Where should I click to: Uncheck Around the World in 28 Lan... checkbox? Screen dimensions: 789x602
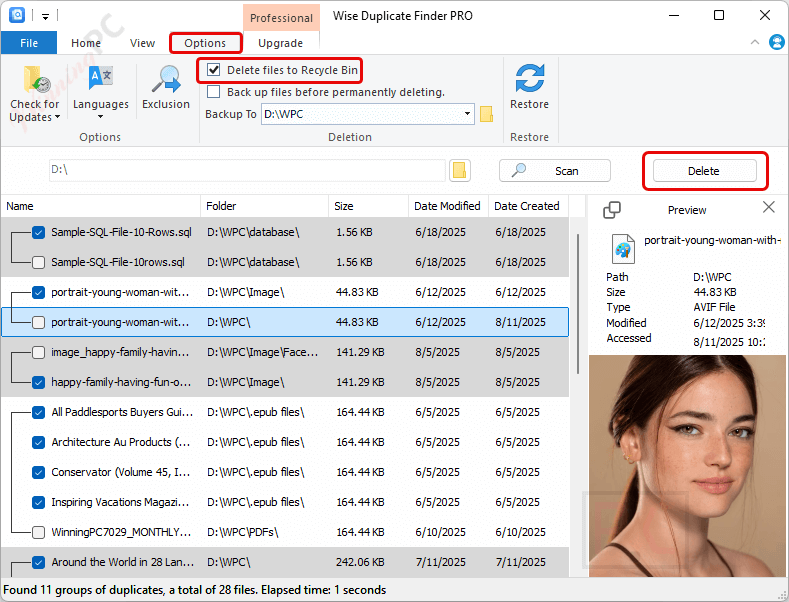[x=38, y=562]
